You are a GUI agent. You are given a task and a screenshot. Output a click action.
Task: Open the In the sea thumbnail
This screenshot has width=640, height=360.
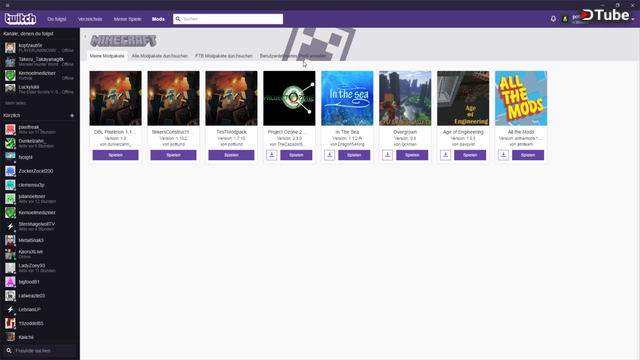point(347,98)
